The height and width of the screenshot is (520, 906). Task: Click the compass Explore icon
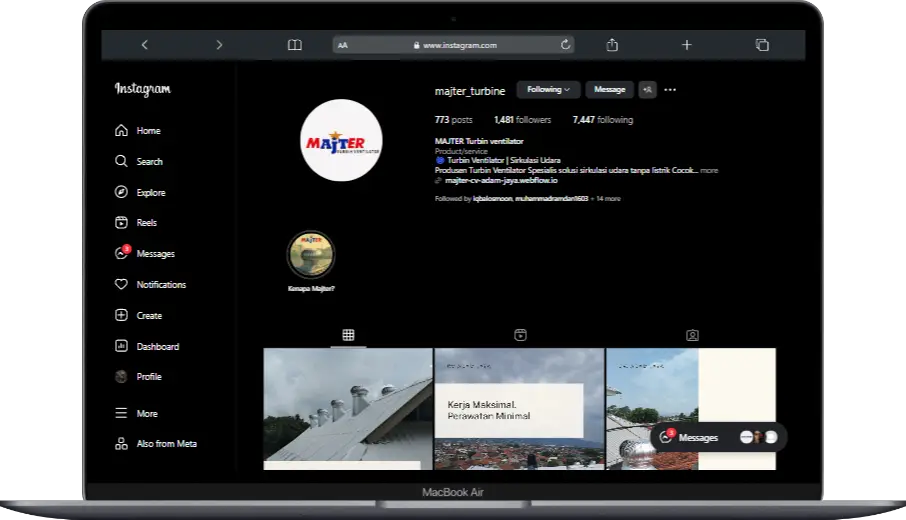pyautogui.click(x=121, y=192)
